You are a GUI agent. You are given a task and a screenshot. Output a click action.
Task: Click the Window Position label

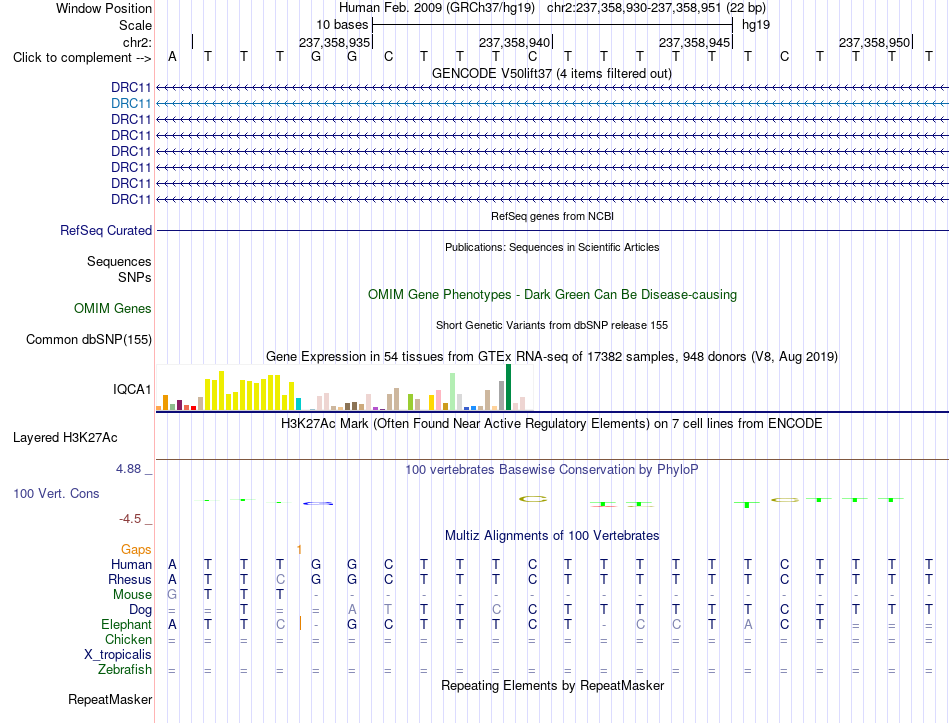pos(104,8)
